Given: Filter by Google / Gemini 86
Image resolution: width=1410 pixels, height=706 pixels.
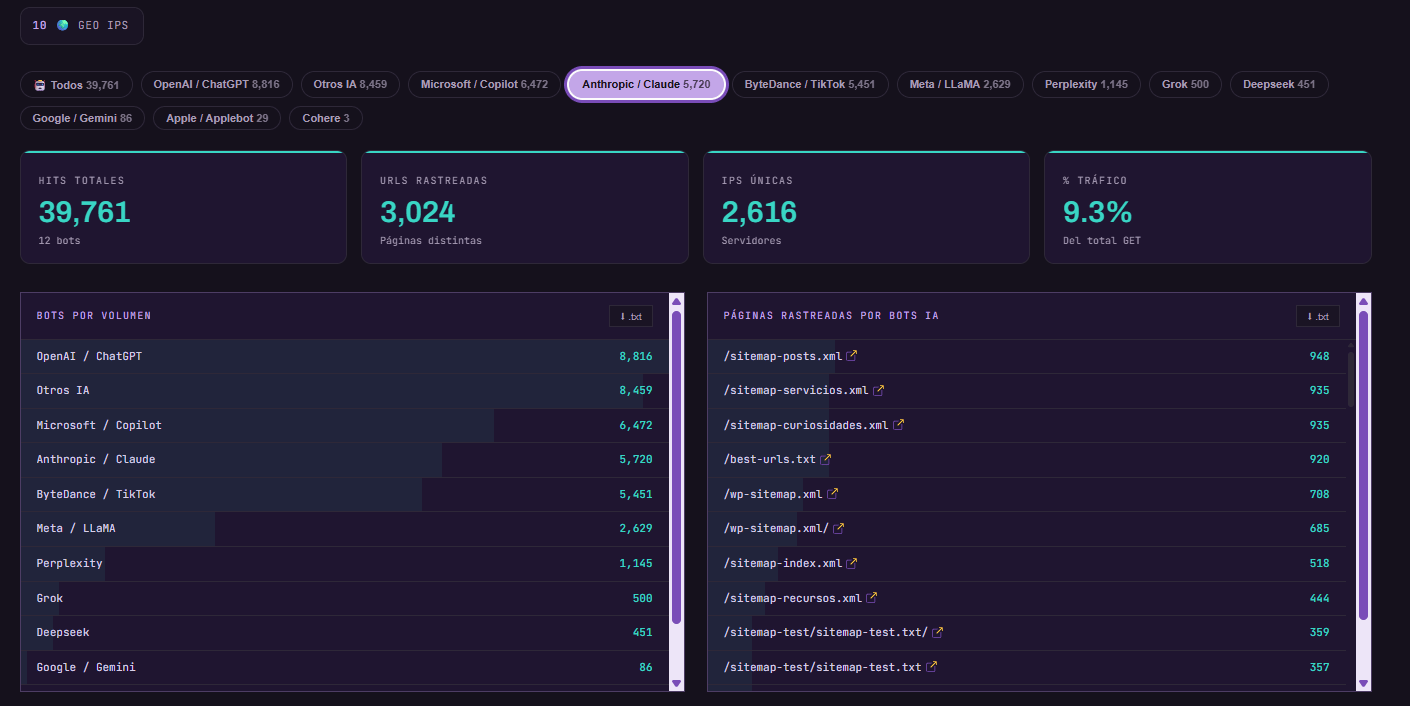Looking at the screenshot, I should (x=82, y=118).
